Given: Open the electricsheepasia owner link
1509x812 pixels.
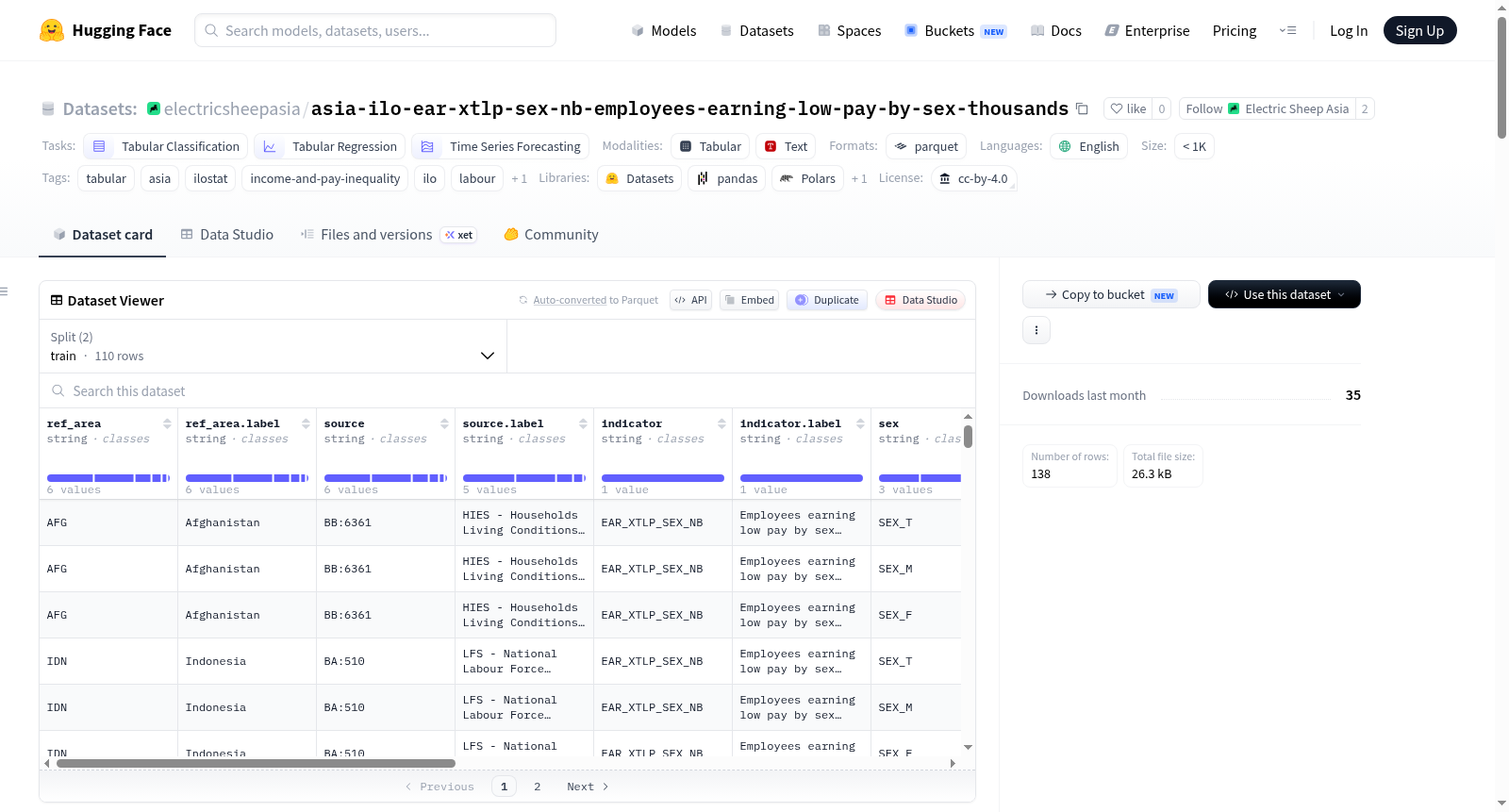Looking at the screenshot, I should point(232,108).
